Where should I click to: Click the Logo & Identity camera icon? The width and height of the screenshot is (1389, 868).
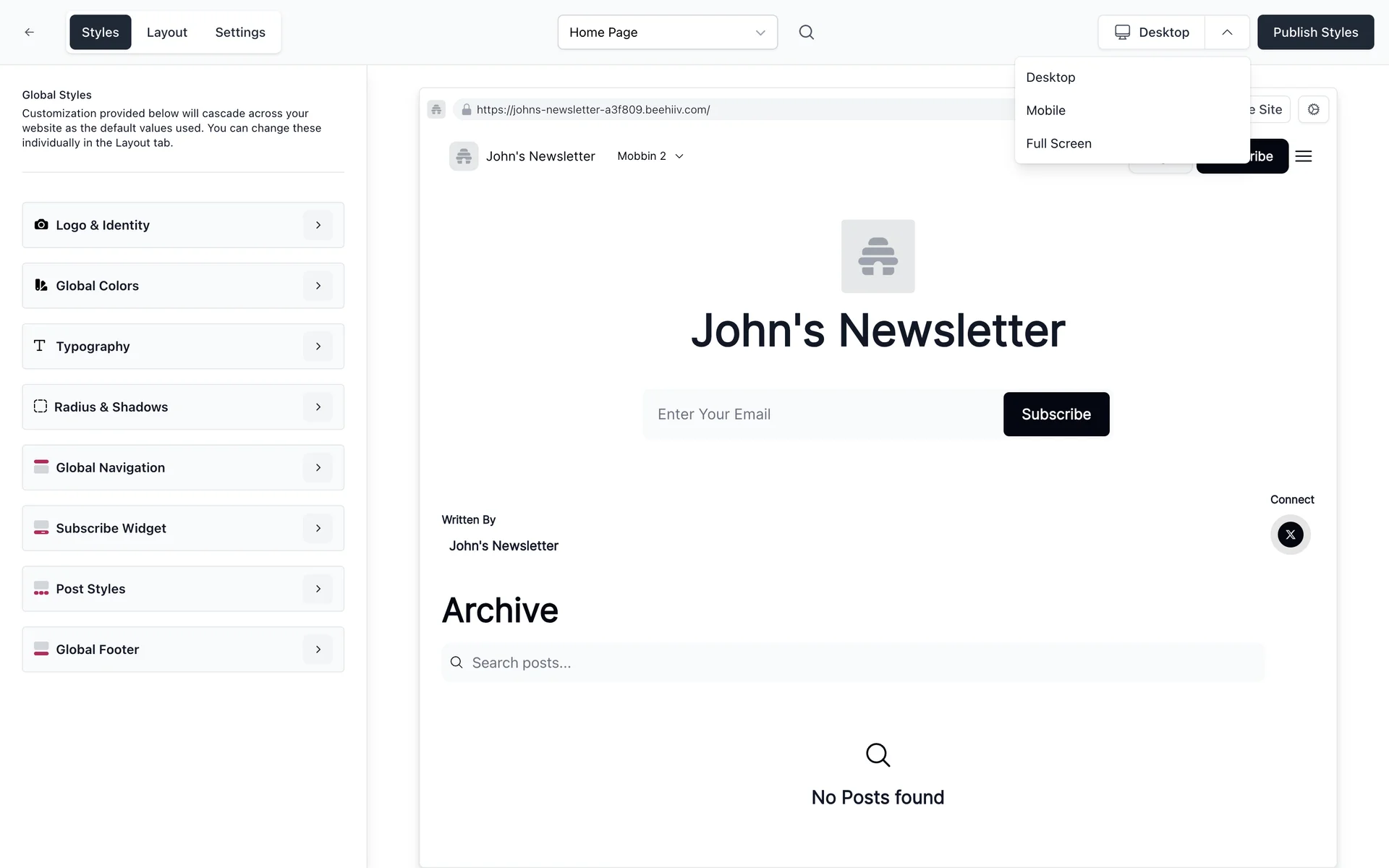tap(41, 225)
